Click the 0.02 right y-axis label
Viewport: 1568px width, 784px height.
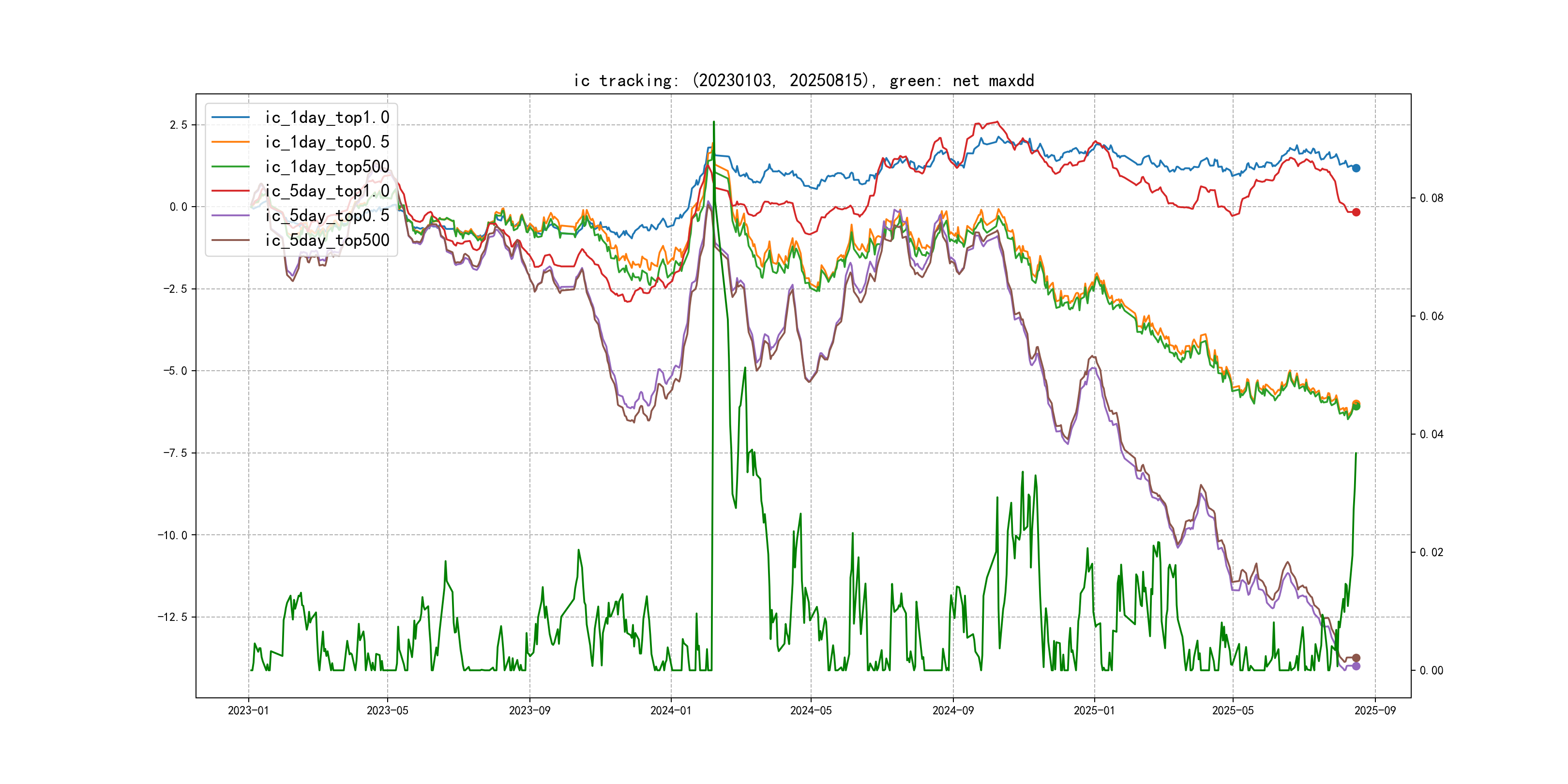[x=1431, y=552]
